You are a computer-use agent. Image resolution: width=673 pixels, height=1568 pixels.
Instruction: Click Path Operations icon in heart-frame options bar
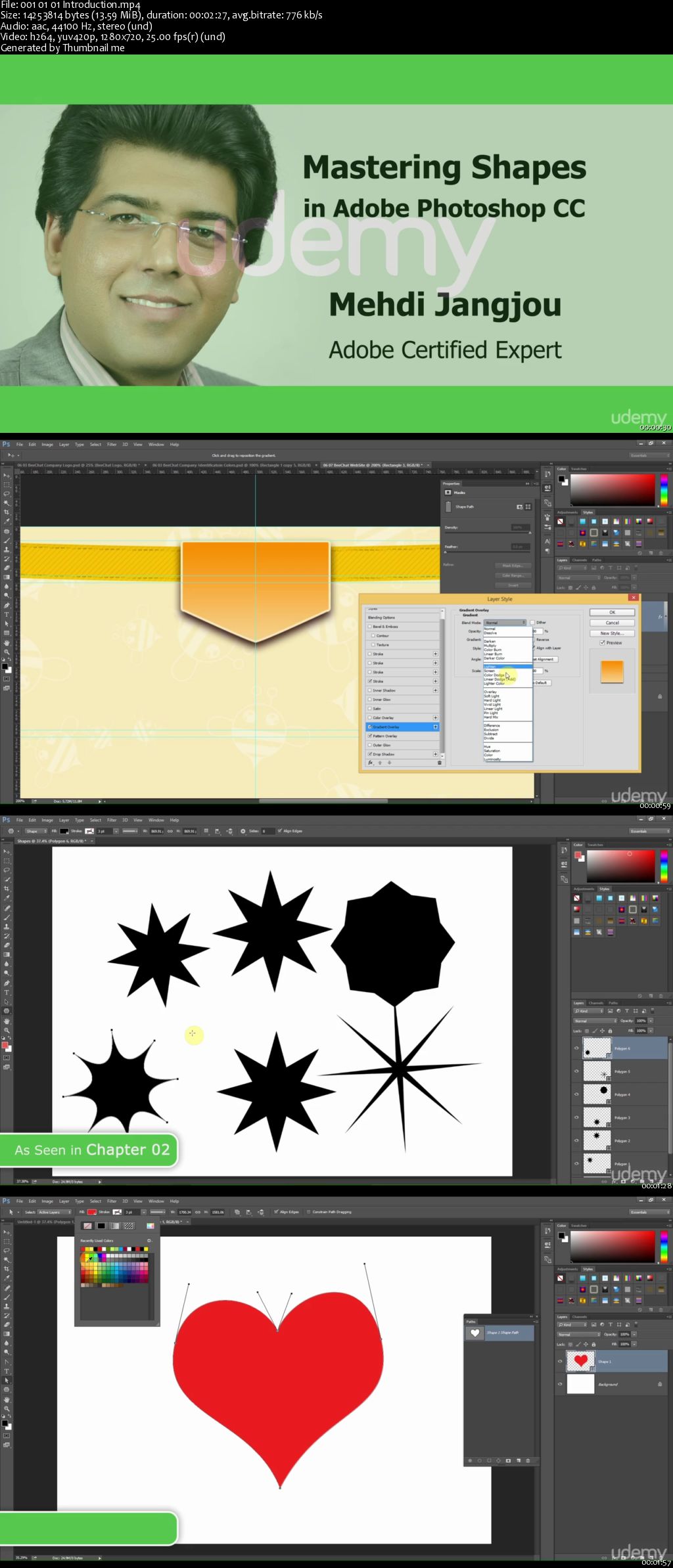(x=237, y=1212)
